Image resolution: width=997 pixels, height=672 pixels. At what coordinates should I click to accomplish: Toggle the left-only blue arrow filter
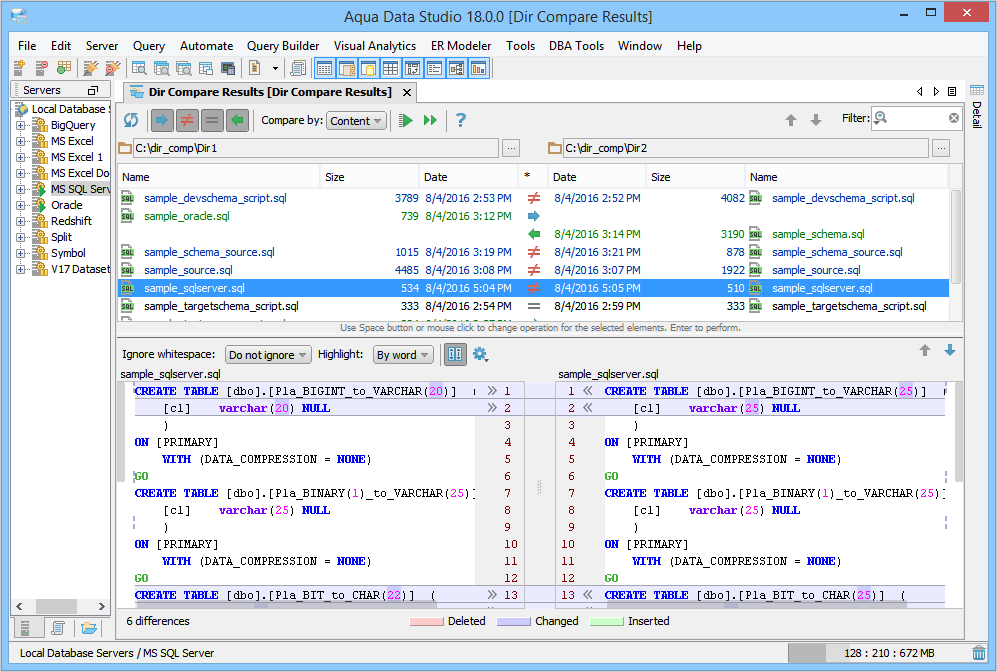tap(161, 120)
